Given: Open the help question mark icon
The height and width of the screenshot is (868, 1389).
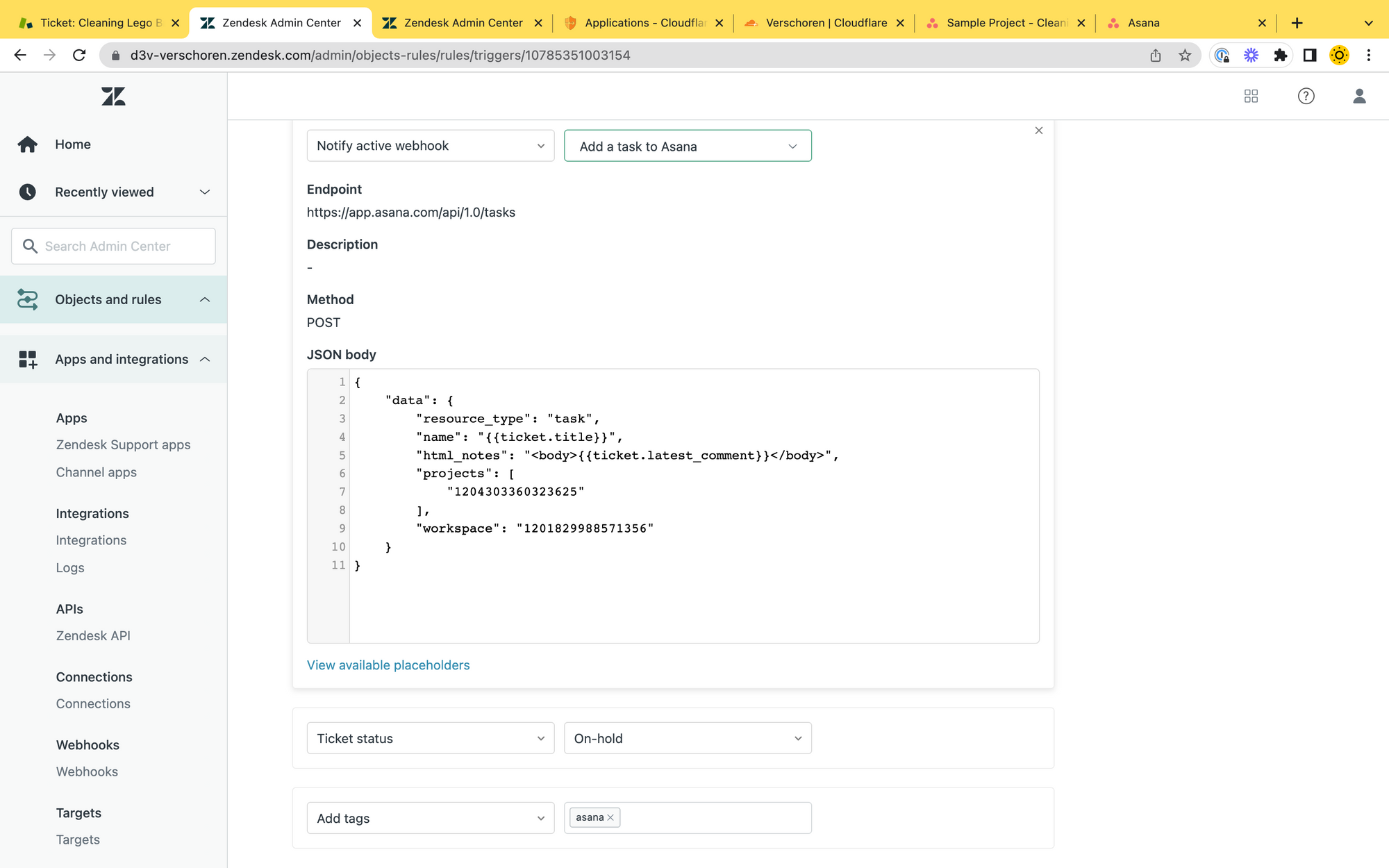Looking at the screenshot, I should coord(1306,96).
